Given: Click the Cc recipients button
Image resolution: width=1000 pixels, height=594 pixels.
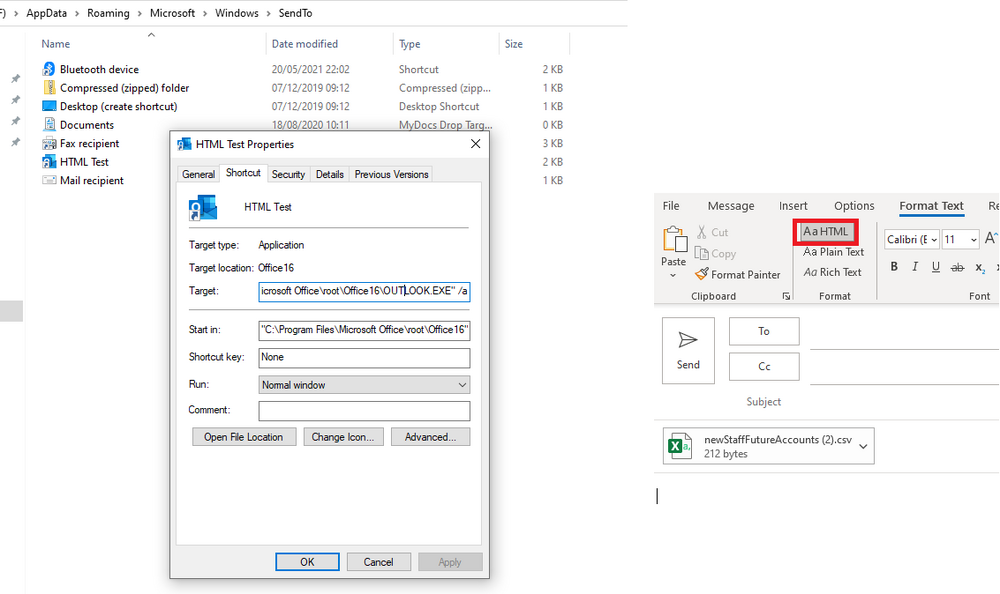Looking at the screenshot, I should tap(764, 366).
